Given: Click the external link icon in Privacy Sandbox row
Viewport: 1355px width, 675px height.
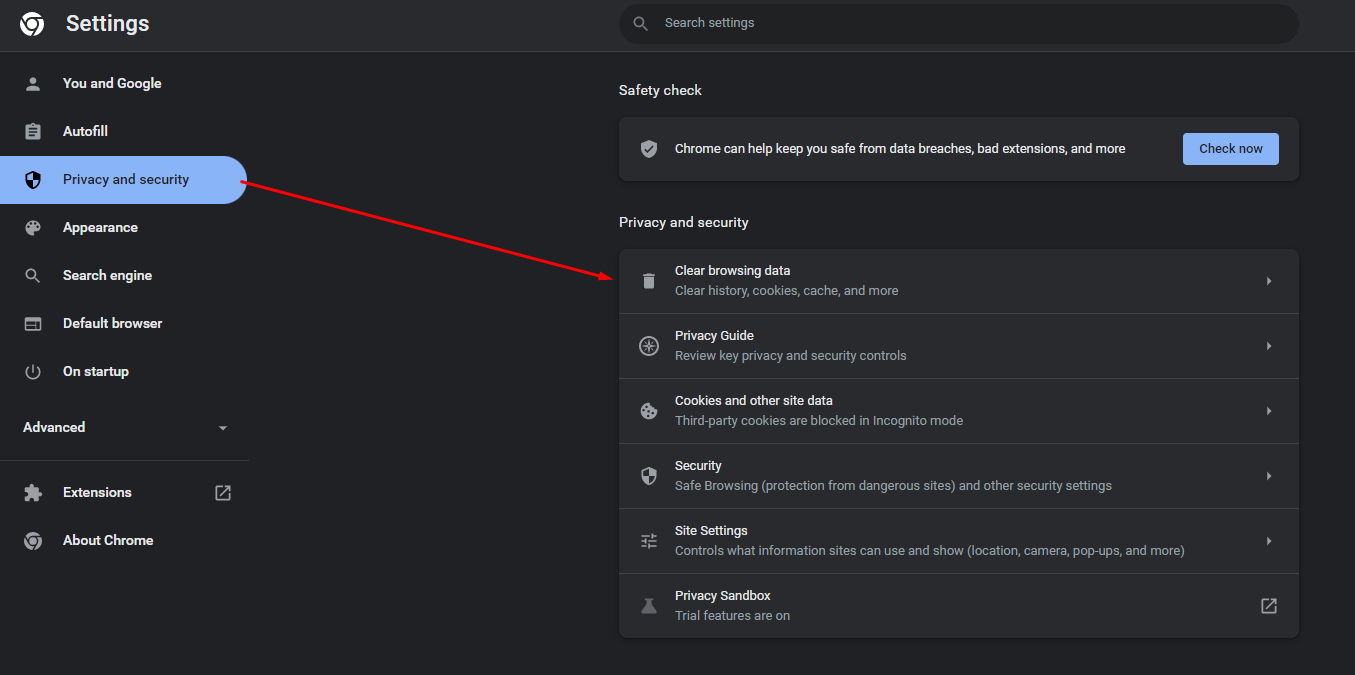Looking at the screenshot, I should pos(1269,606).
